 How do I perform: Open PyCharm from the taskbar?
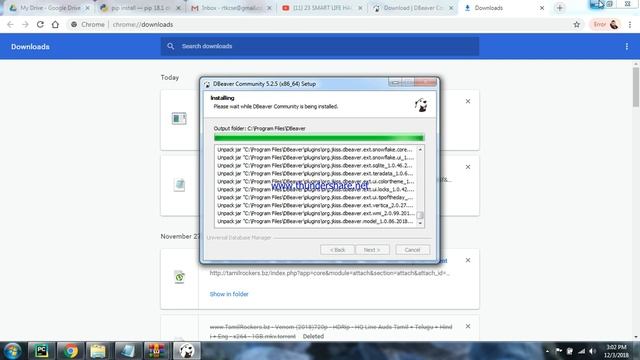click(41, 351)
